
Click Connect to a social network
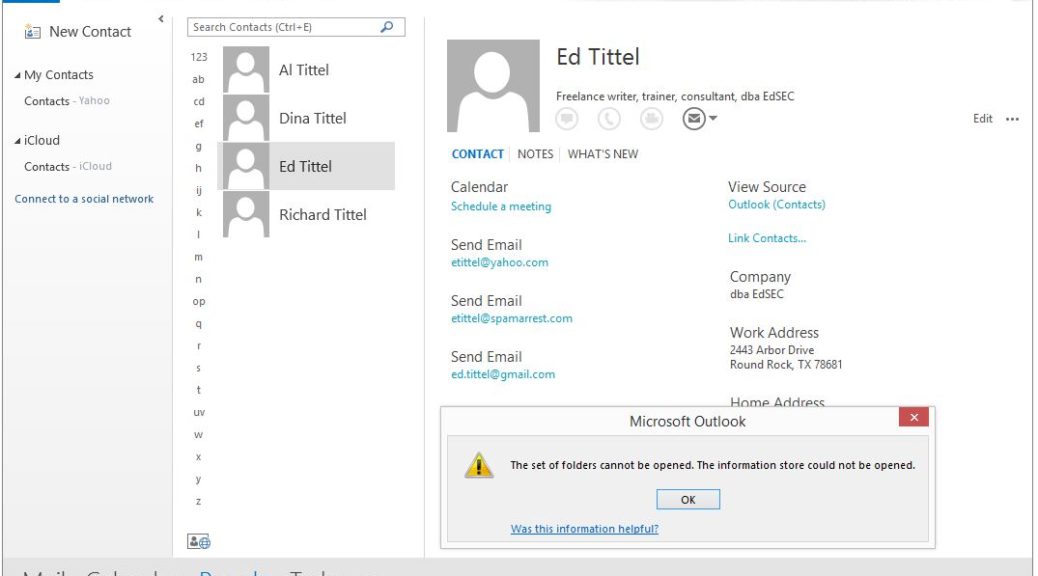click(x=84, y=199)
